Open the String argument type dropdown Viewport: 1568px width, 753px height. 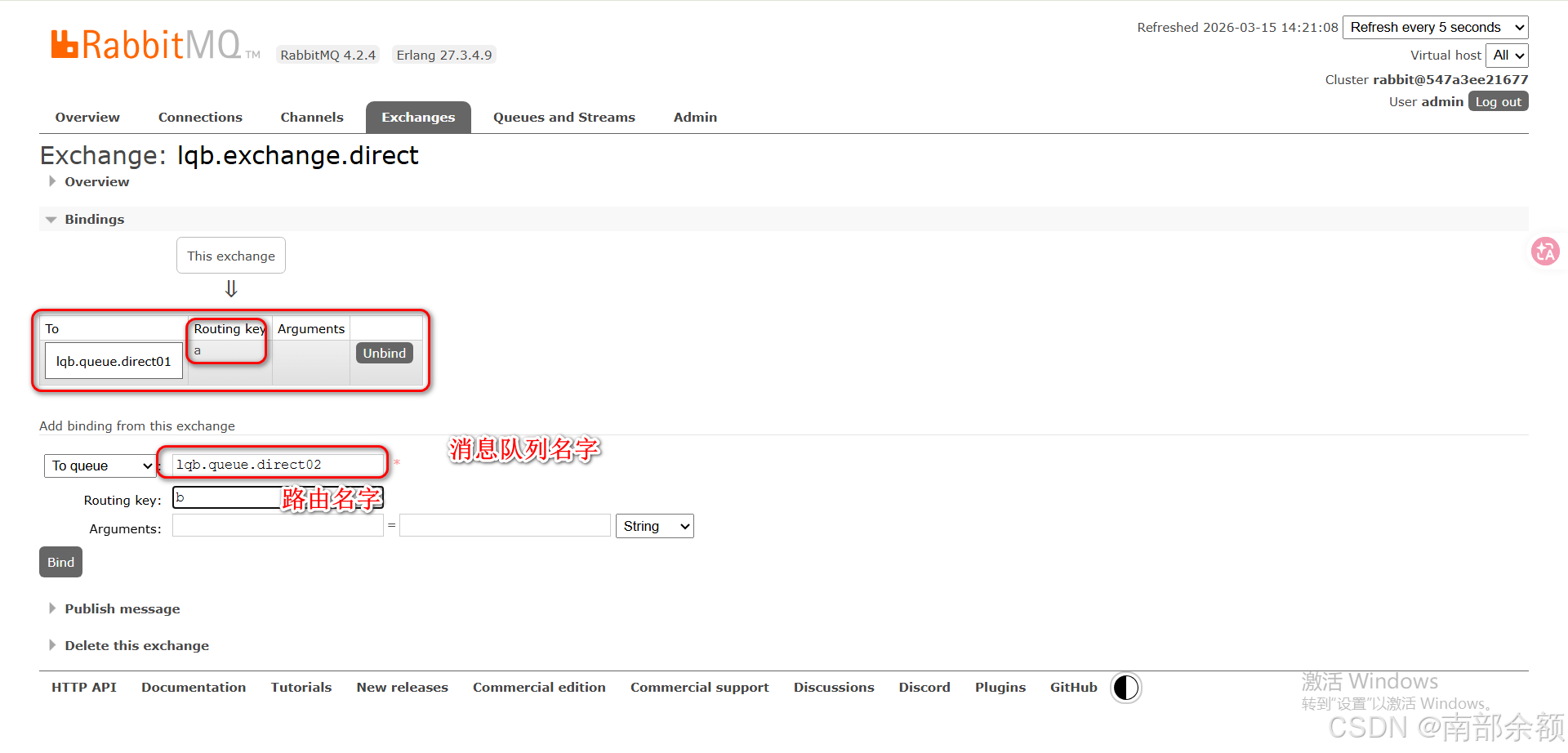pos(655,526)
